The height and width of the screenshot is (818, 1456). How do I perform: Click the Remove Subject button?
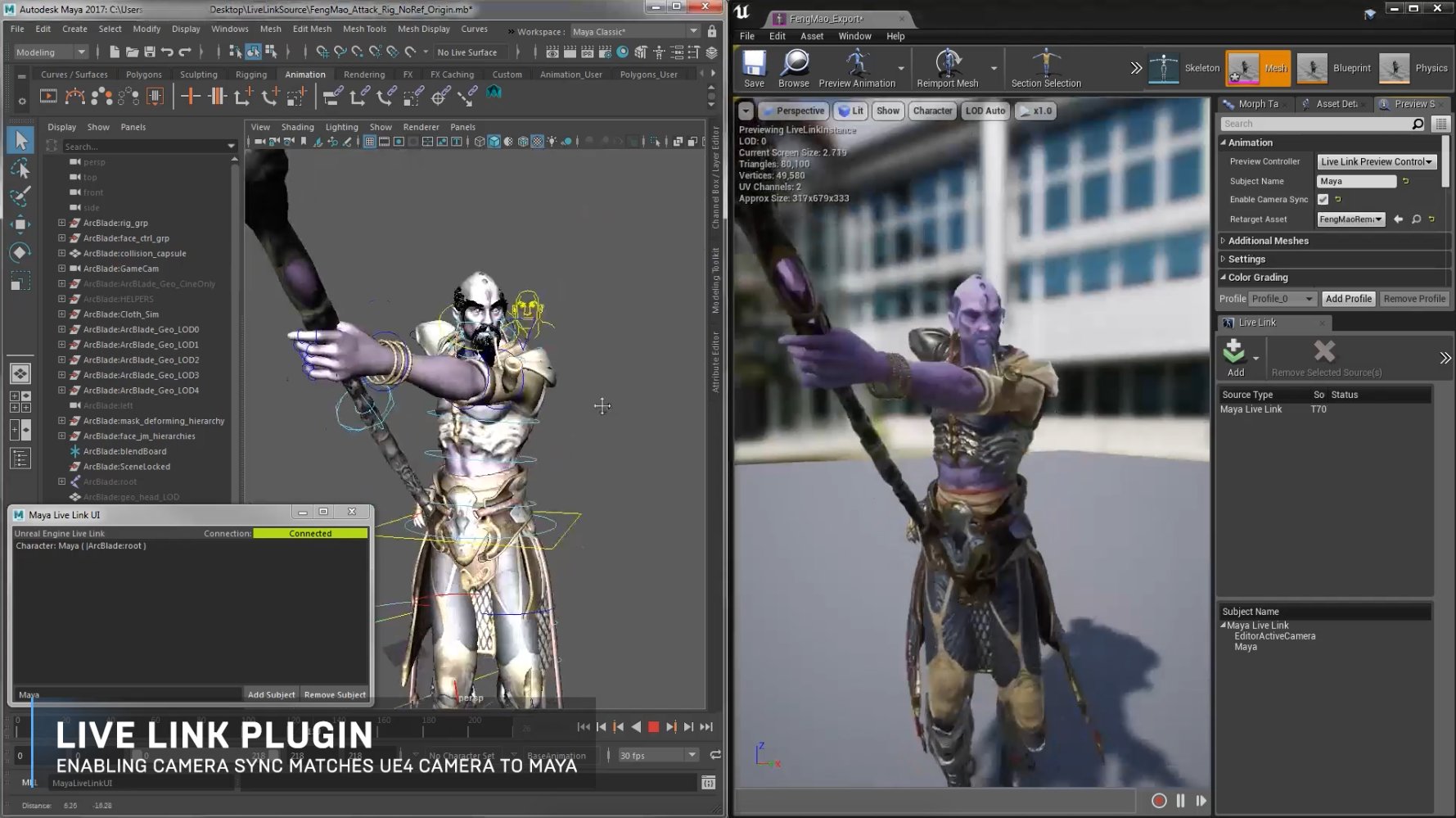coord(335,694)
